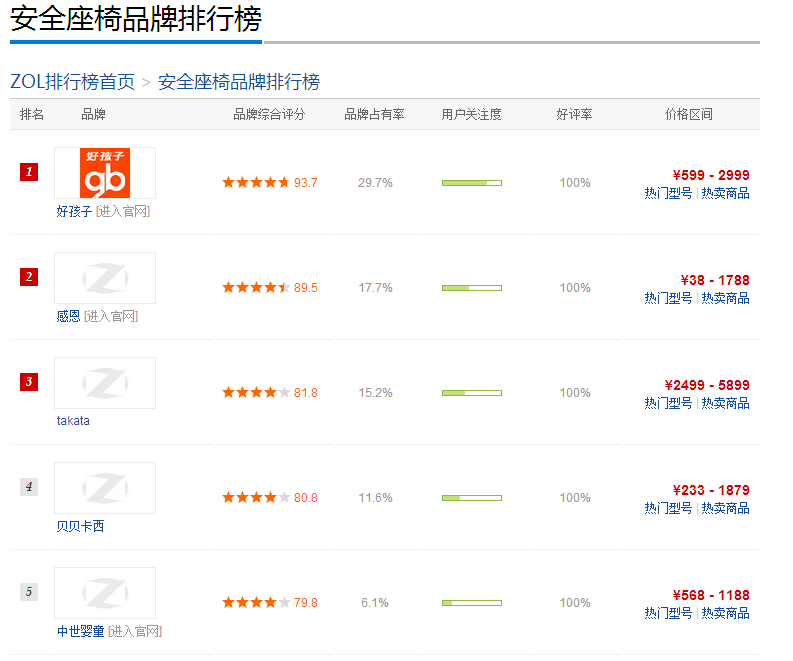This screenshot has height=661, width=793.
Task: Click price range ¥568 - 1188
Action: [711, 595]
